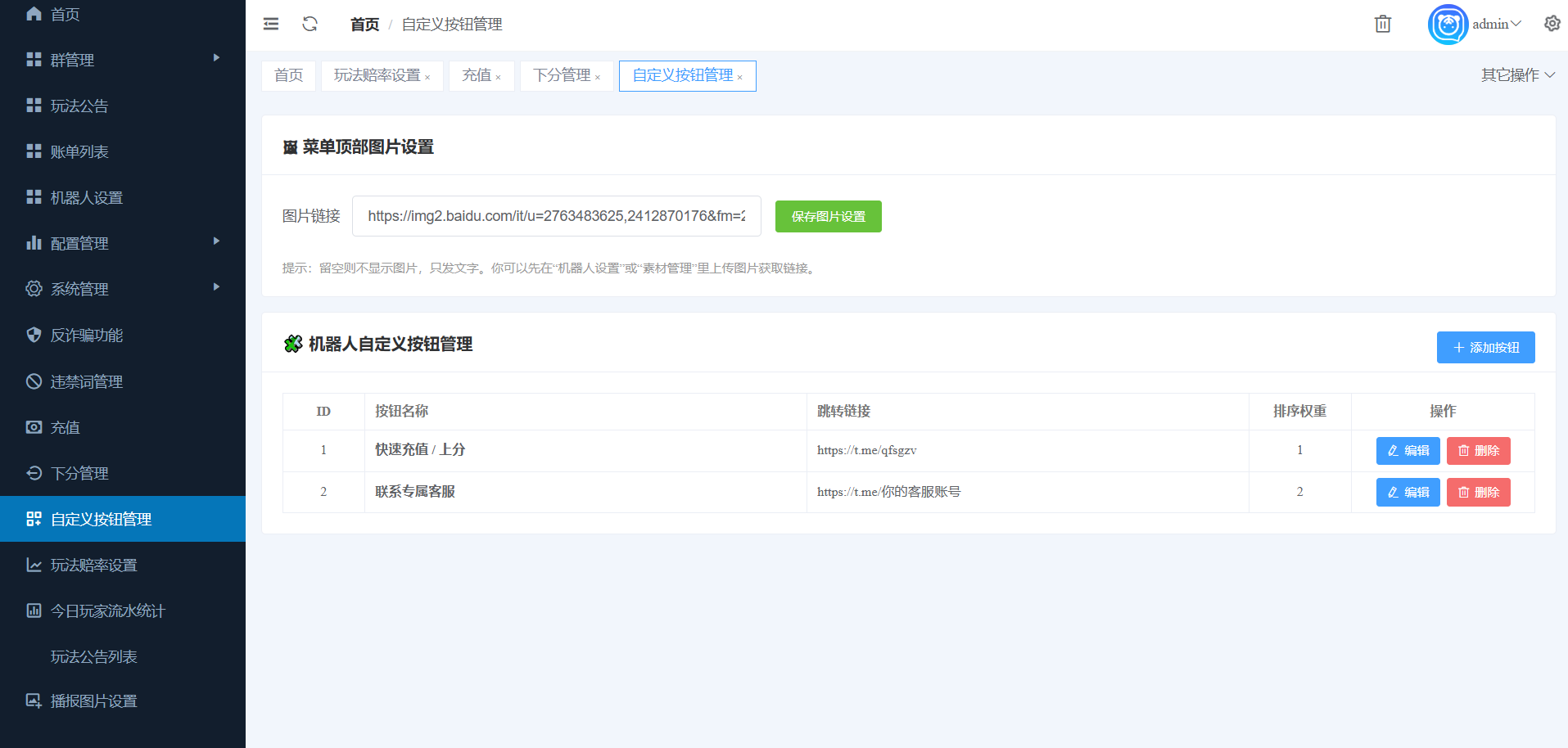This screenshot has width=1568, height=748.
Task: Click the admin avatar image
Action: click(1447, 25)
